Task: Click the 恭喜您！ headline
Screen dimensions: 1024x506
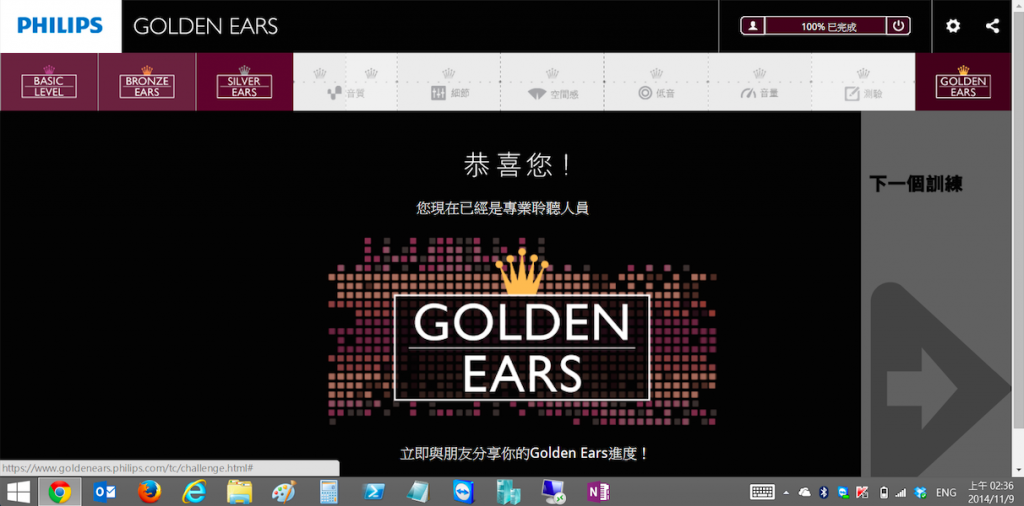Action: pos(519,165)
